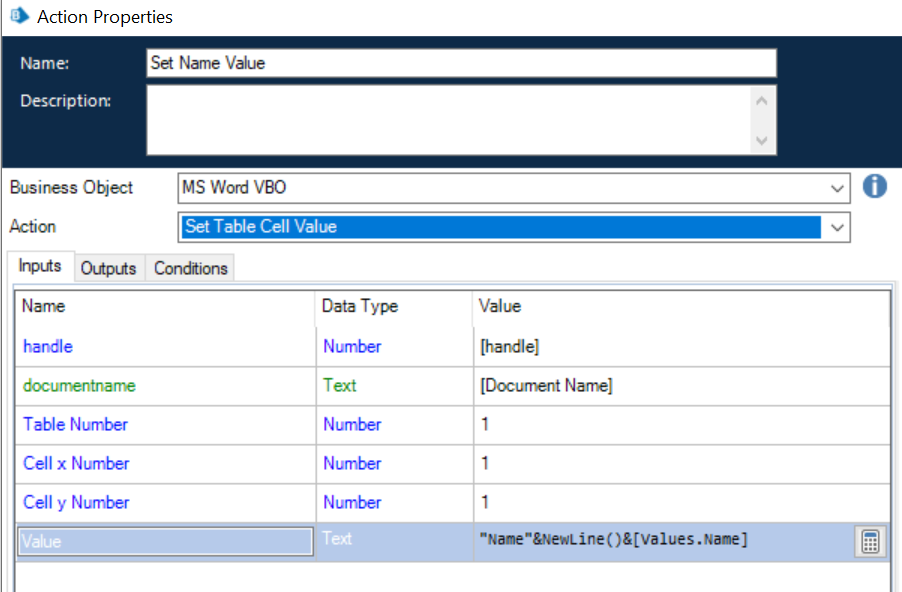902x592 pixels.
Task: Click the Cell y Number value
Action: pos(680,503)
